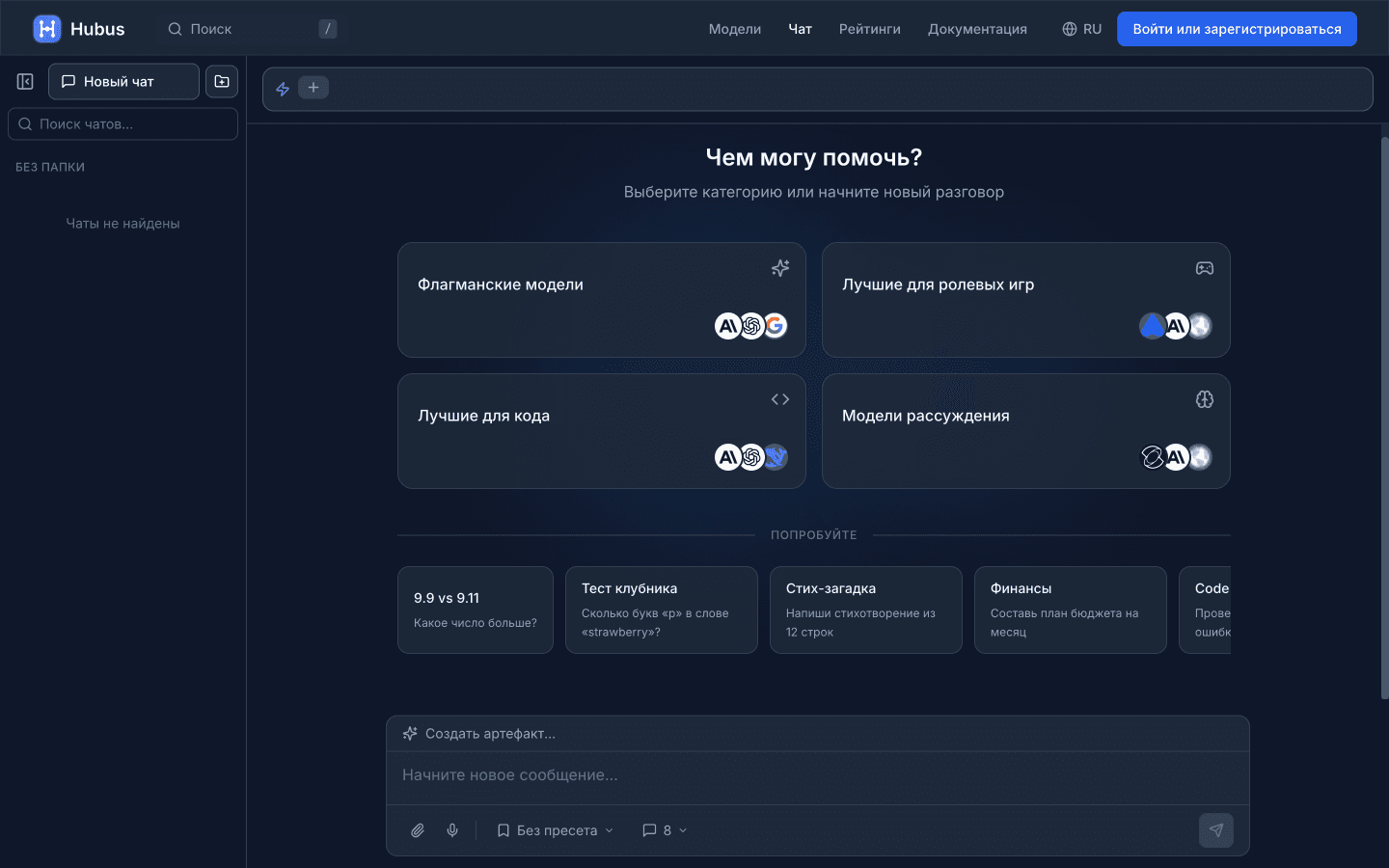Try the Финансы prompt card
This screenshot has width=1389, height=868.
[x=1071, y=610]
